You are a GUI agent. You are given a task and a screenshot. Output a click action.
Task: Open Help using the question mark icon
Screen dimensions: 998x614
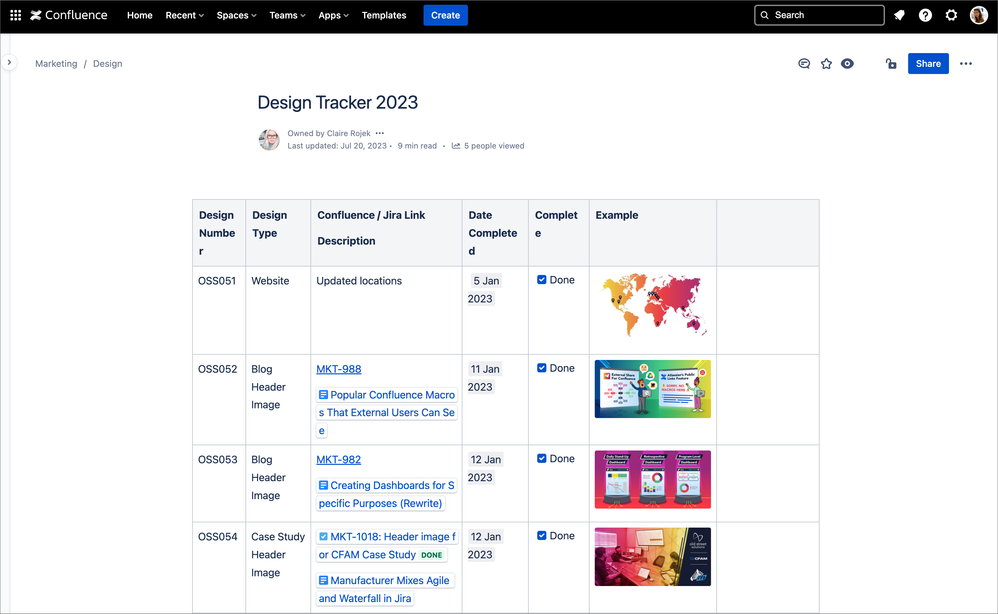click(x=925, y=15)
